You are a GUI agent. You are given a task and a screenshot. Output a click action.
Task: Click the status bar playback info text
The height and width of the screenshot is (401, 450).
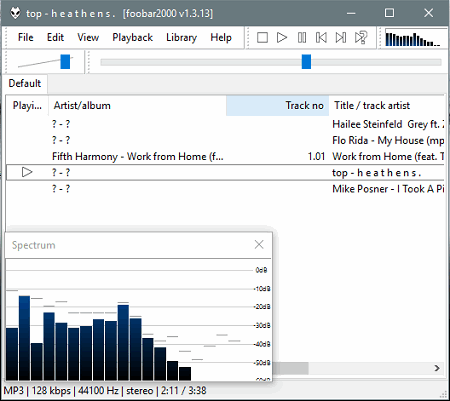coord(105,390)
